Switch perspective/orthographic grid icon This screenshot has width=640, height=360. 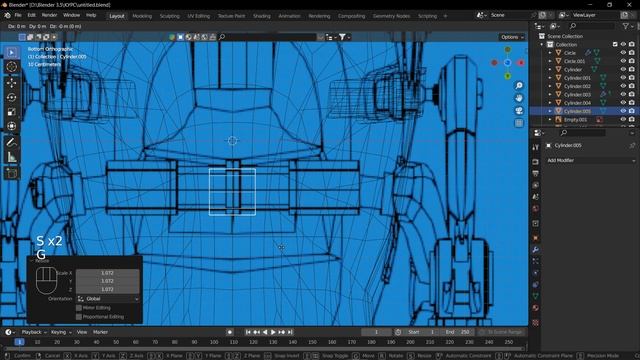(x=519, y=123)
